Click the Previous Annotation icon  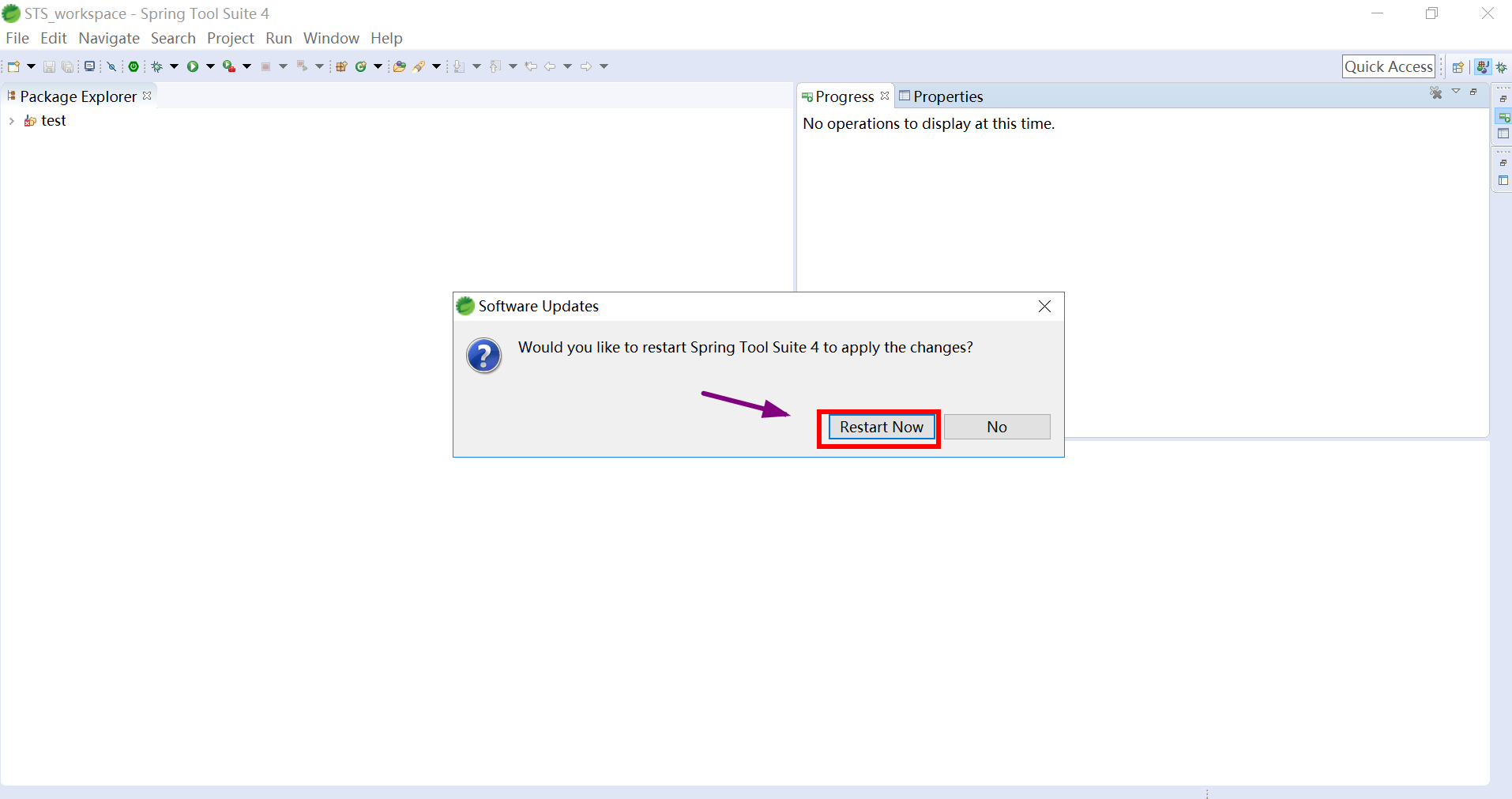coord(495,66)
